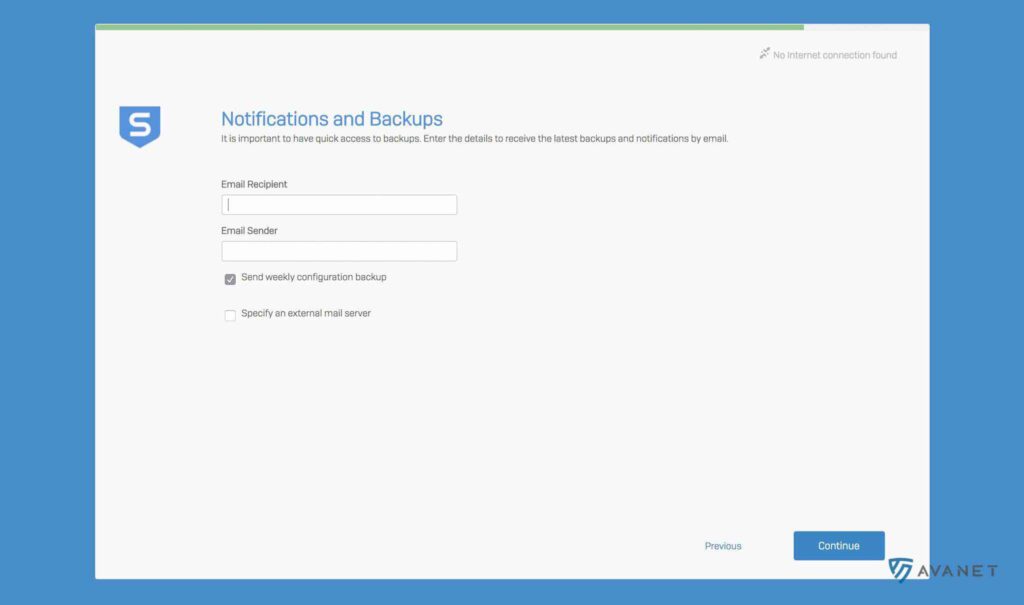
Task: Click the 'Specify an external mail server' label
Action: coord(306,313)
